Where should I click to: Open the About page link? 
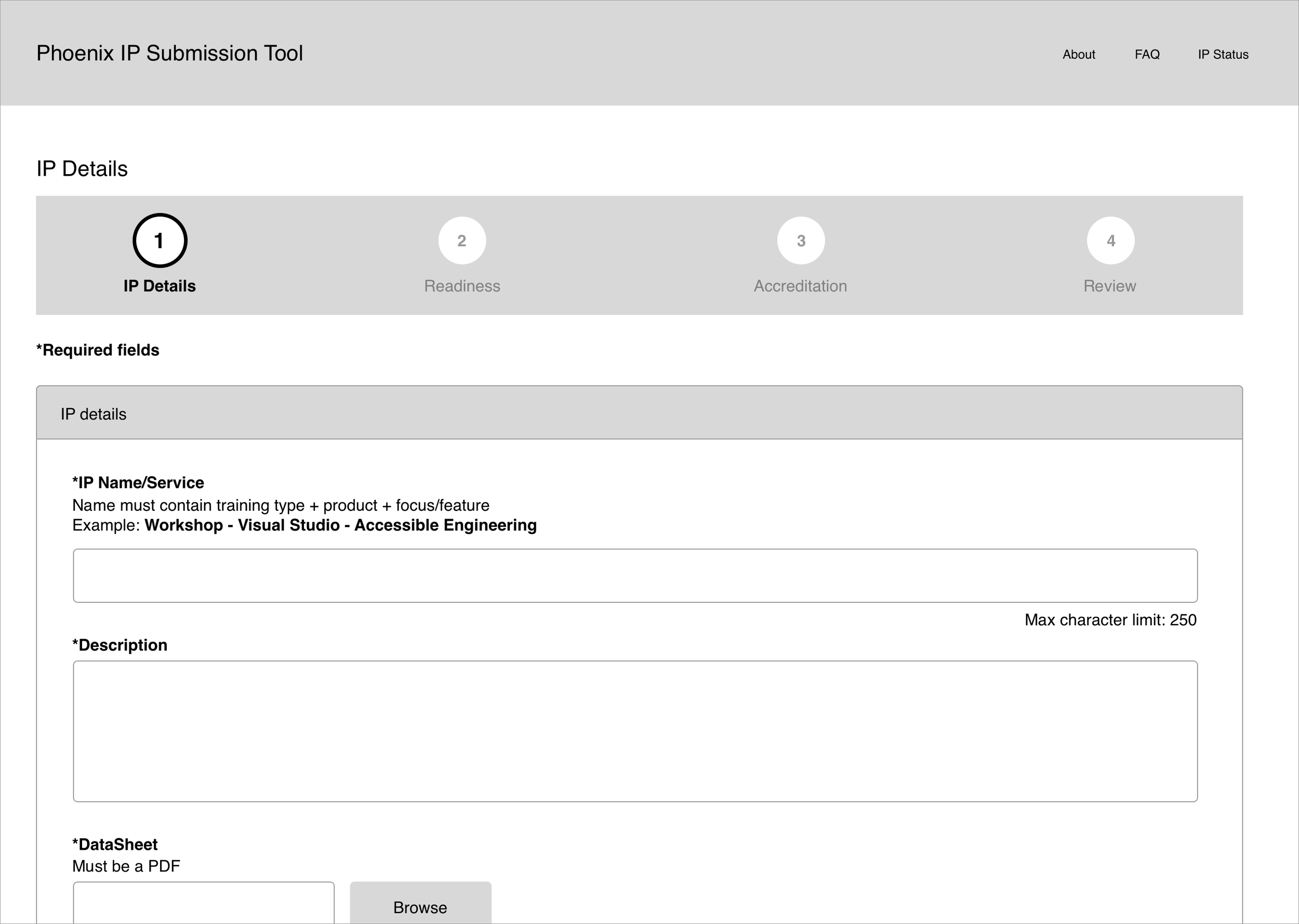[x=1078, y=55]
